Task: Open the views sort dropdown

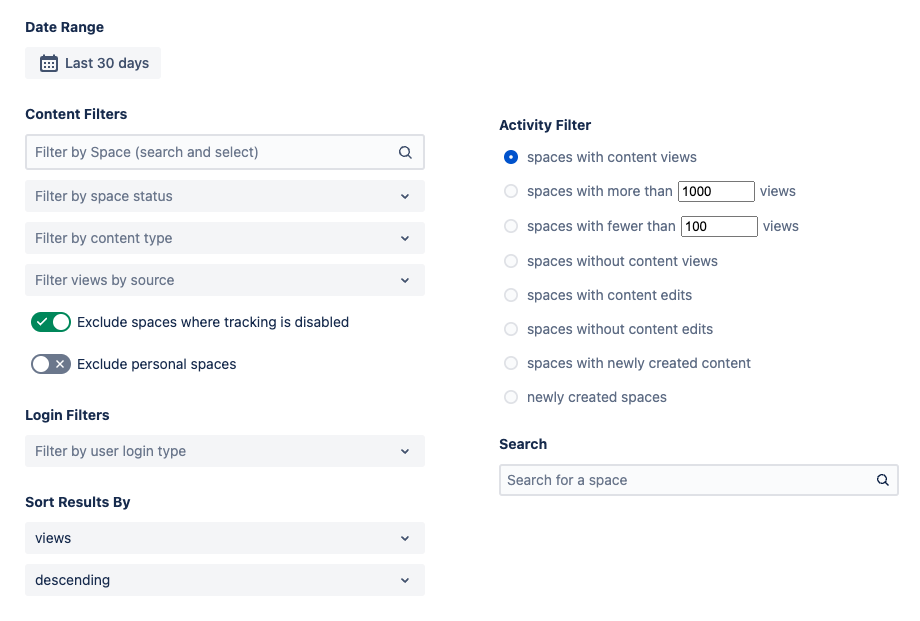Action: (225, 538)
